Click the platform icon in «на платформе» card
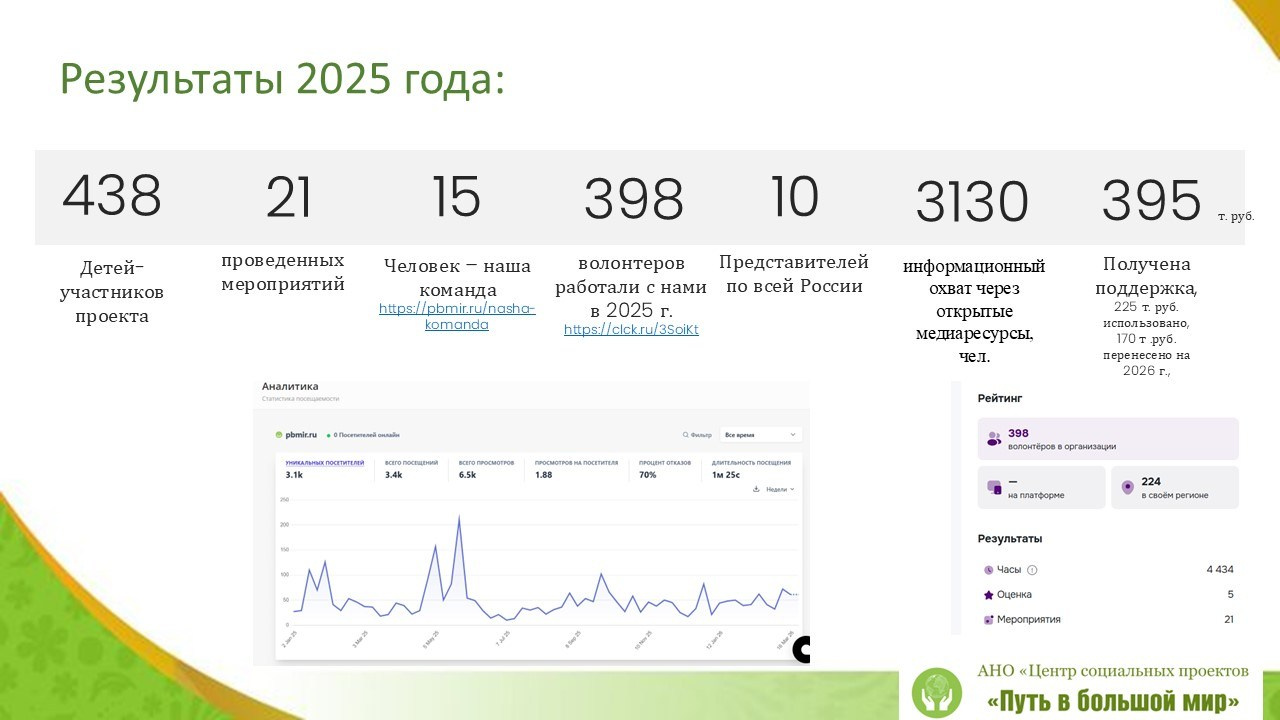This screenshot has height=720, width=1280. 993,487
